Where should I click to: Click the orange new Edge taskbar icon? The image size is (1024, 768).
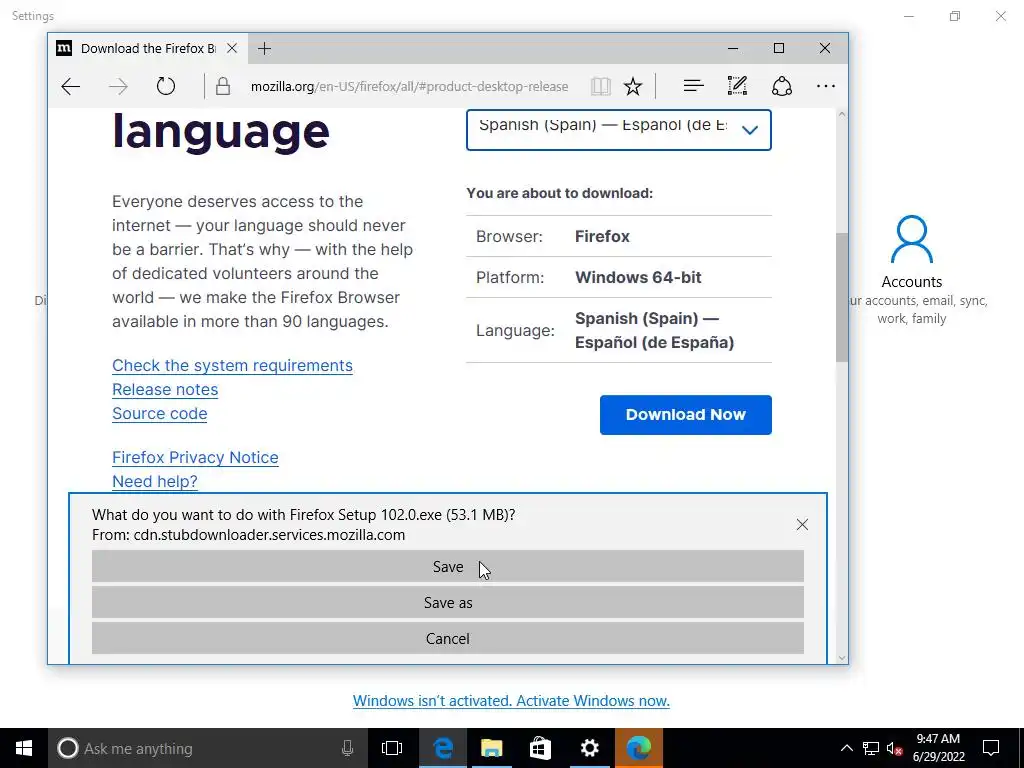(x=638, y=748)
